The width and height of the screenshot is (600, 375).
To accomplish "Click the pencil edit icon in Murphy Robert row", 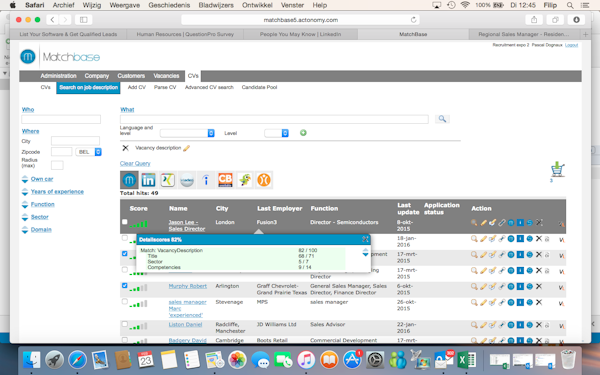I will tap(483, 286).
